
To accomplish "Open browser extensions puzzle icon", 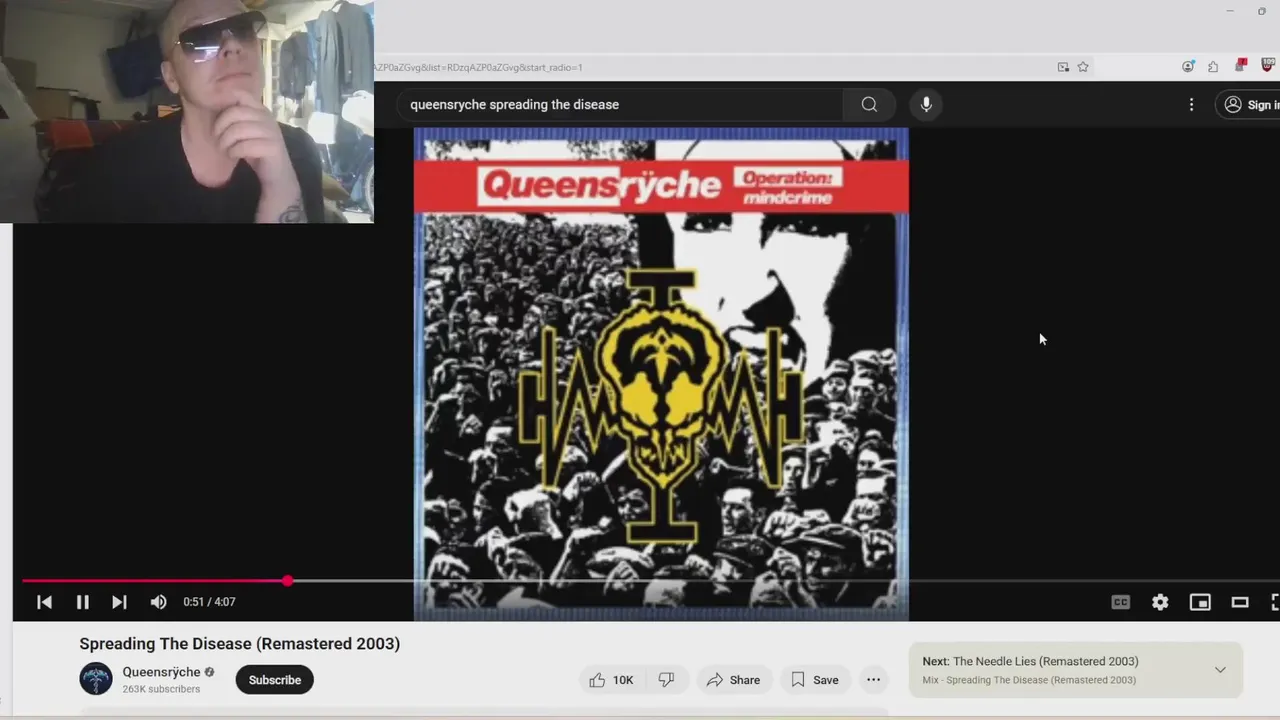I will [x=1213, y=67].
